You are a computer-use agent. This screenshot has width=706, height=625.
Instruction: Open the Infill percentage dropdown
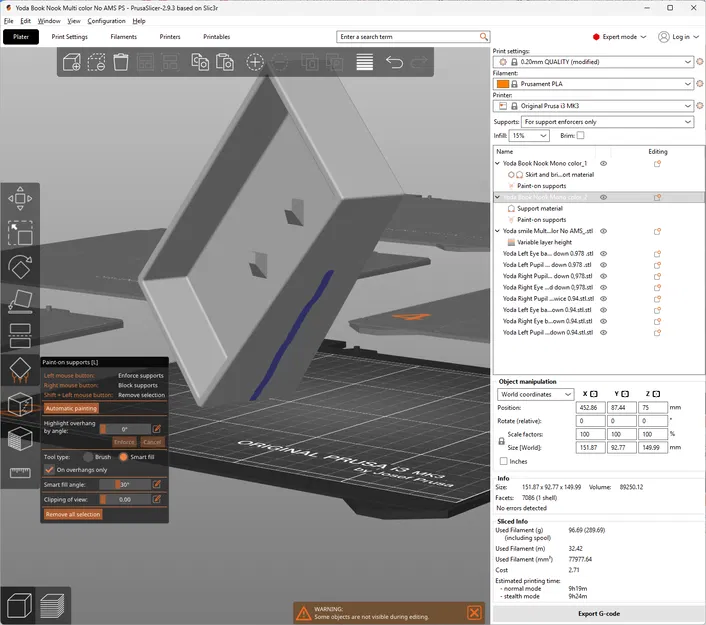(x=529, y=136)
